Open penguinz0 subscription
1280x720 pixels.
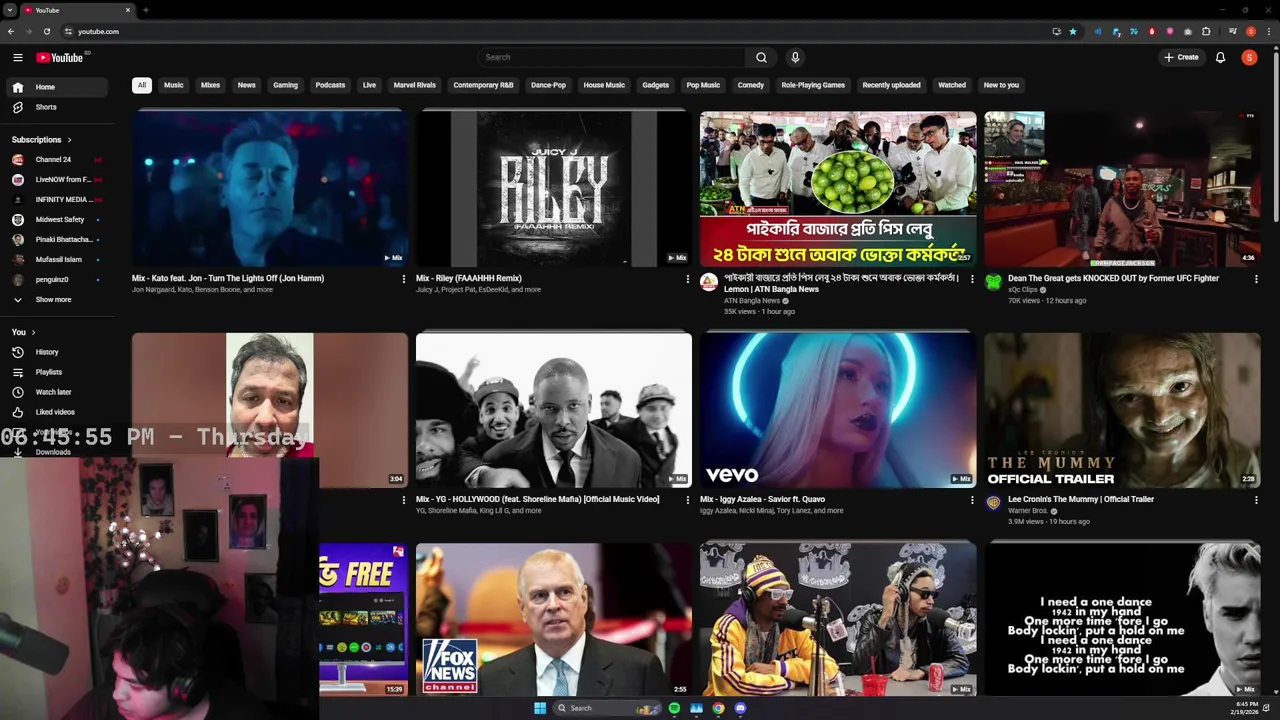(x=57, y=280)
